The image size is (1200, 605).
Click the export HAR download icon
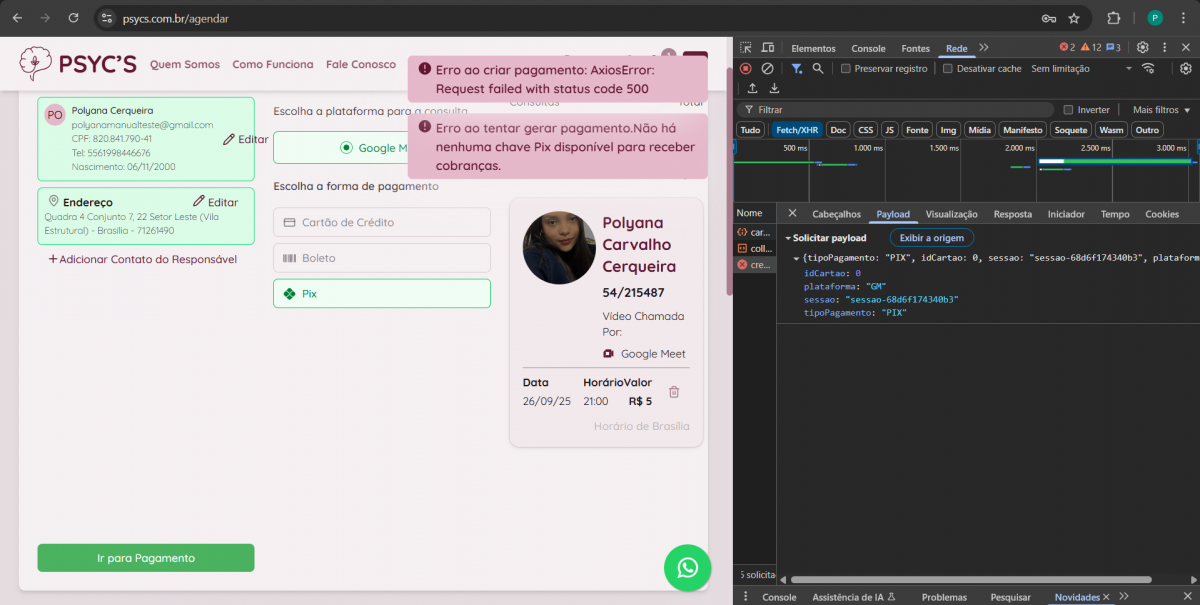coord(774,88)
